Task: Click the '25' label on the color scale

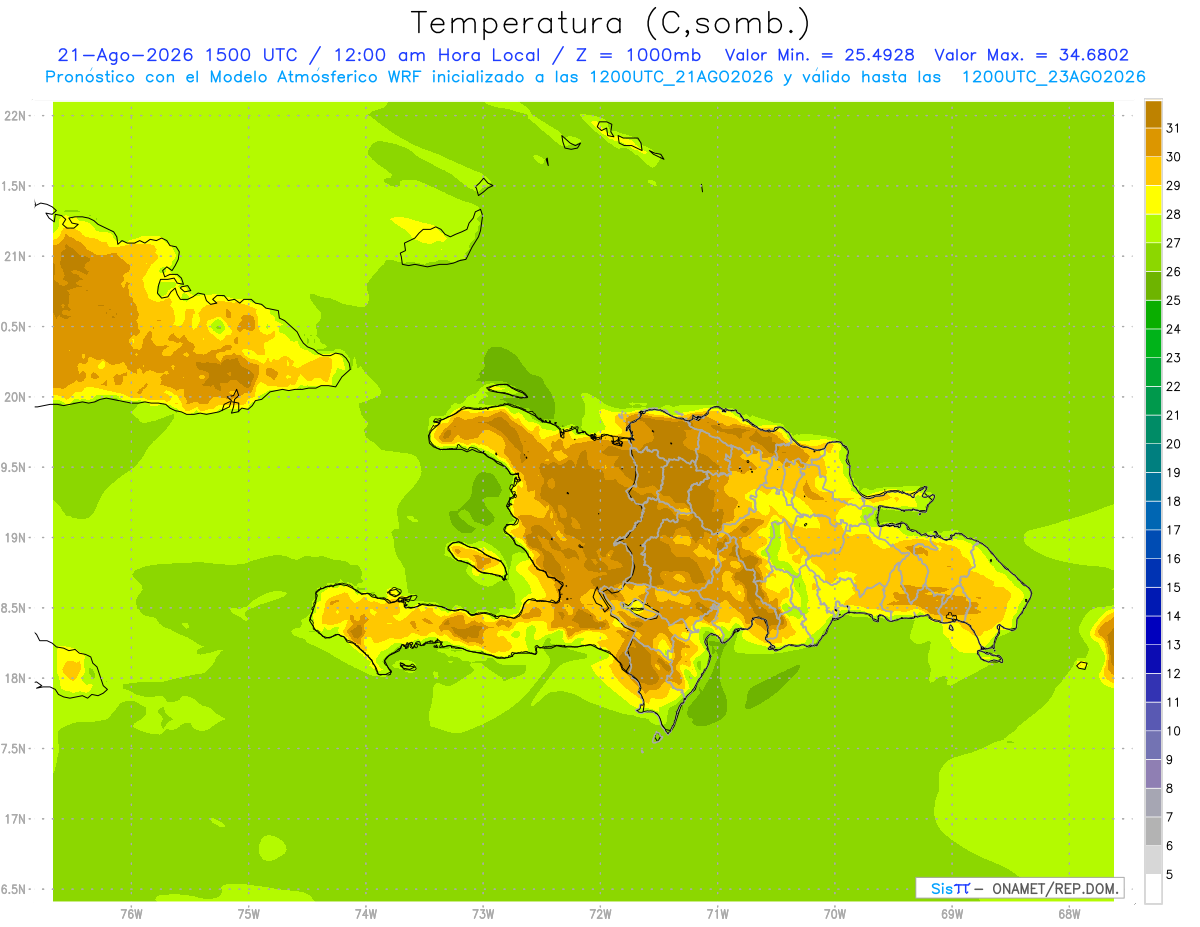Action: tap(1173, 300)
